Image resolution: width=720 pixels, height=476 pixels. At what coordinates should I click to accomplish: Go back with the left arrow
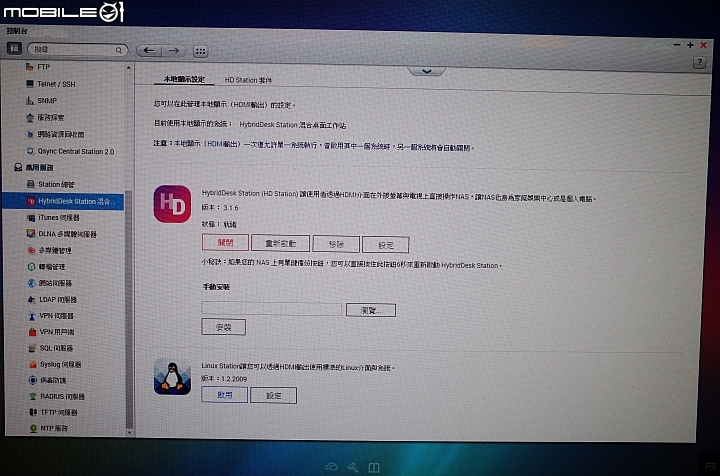[x=149, y=50]
